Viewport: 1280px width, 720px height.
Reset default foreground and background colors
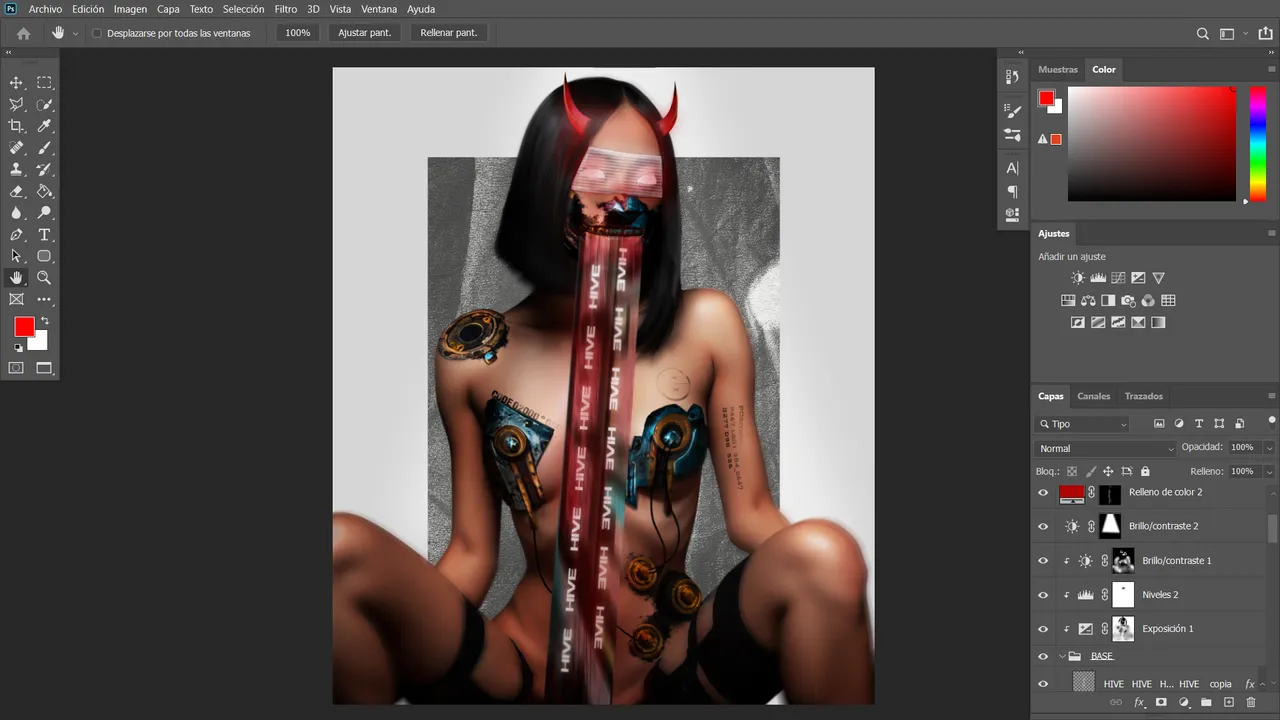coord(18,348)
